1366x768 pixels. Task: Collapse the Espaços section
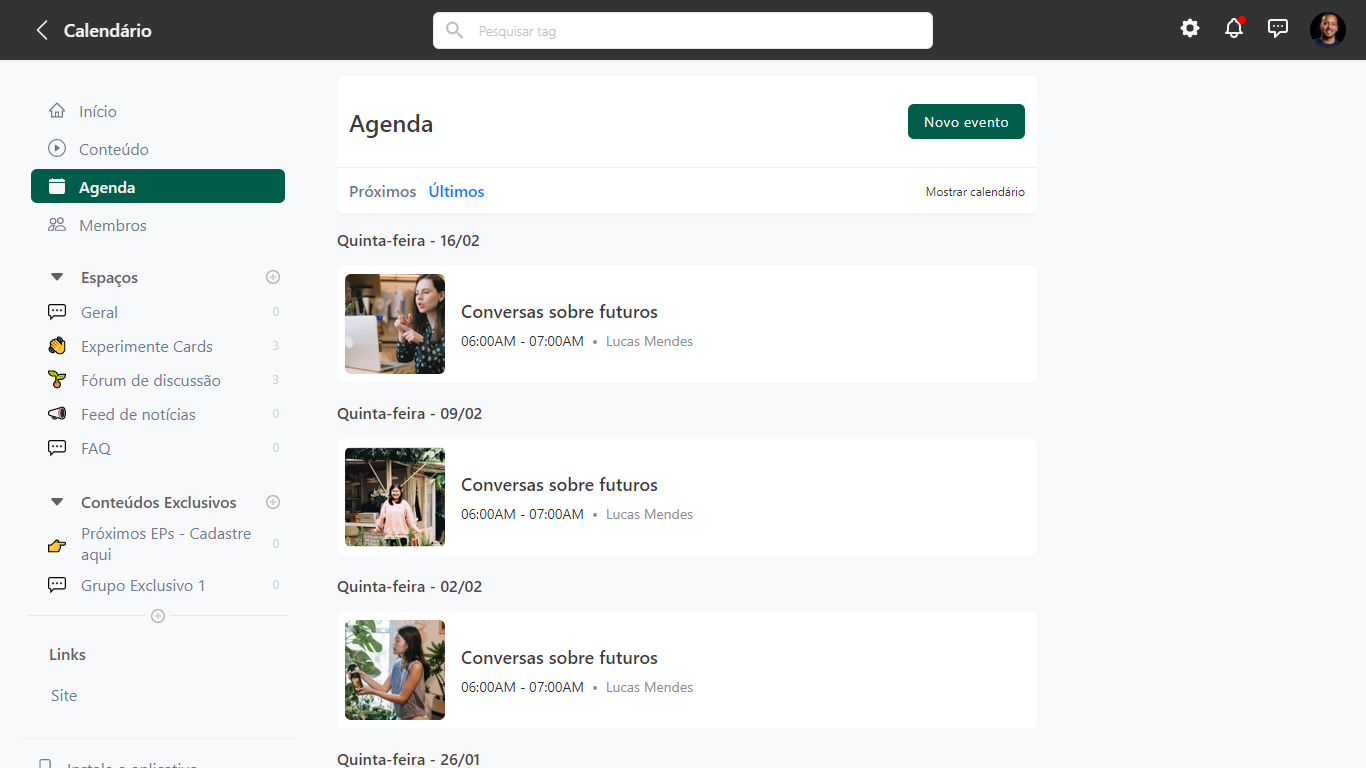tap(56, 277)
